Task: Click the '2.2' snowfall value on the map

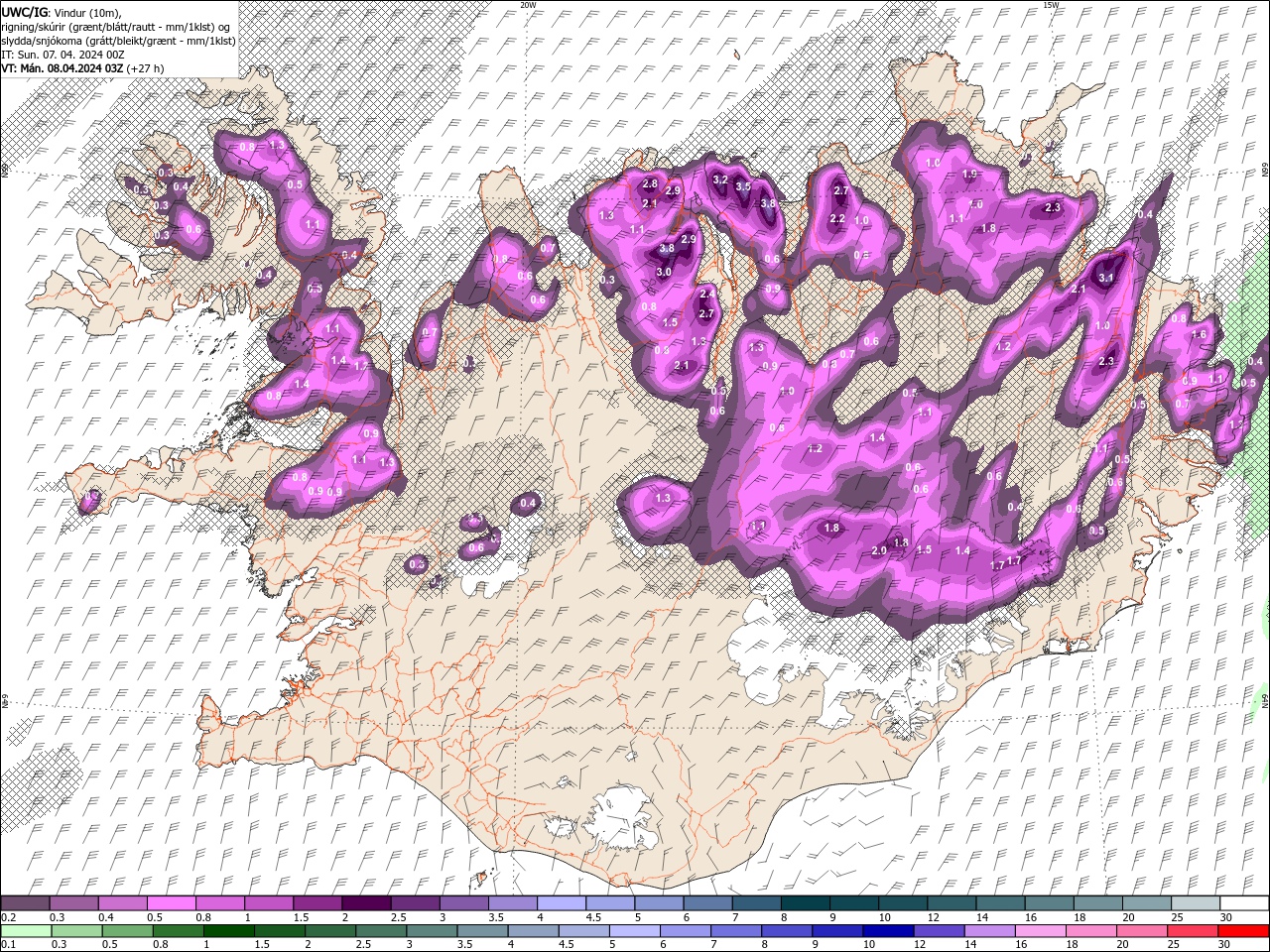Action: click(x=837, y=218)
